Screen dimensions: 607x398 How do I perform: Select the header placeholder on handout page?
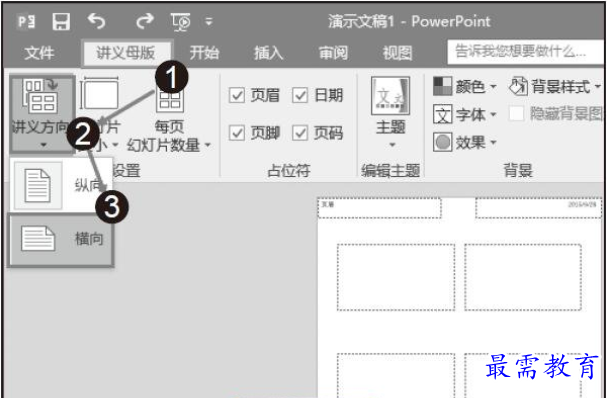tap(379, 208)
